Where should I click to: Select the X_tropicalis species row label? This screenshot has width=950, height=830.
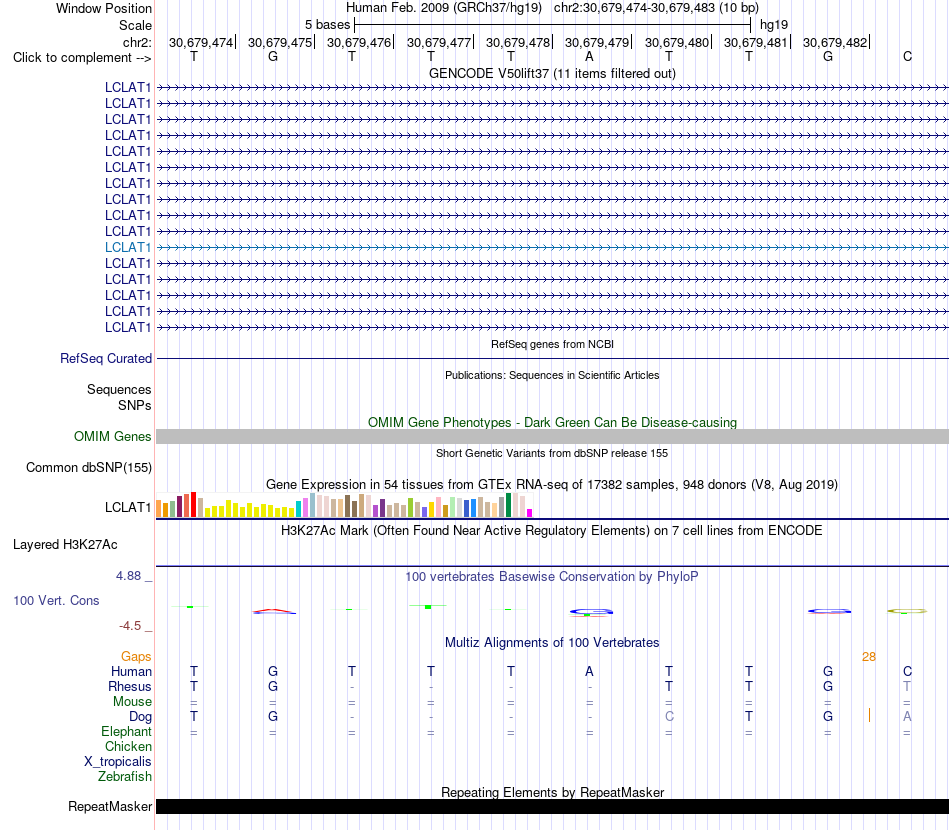pos(118,762)
